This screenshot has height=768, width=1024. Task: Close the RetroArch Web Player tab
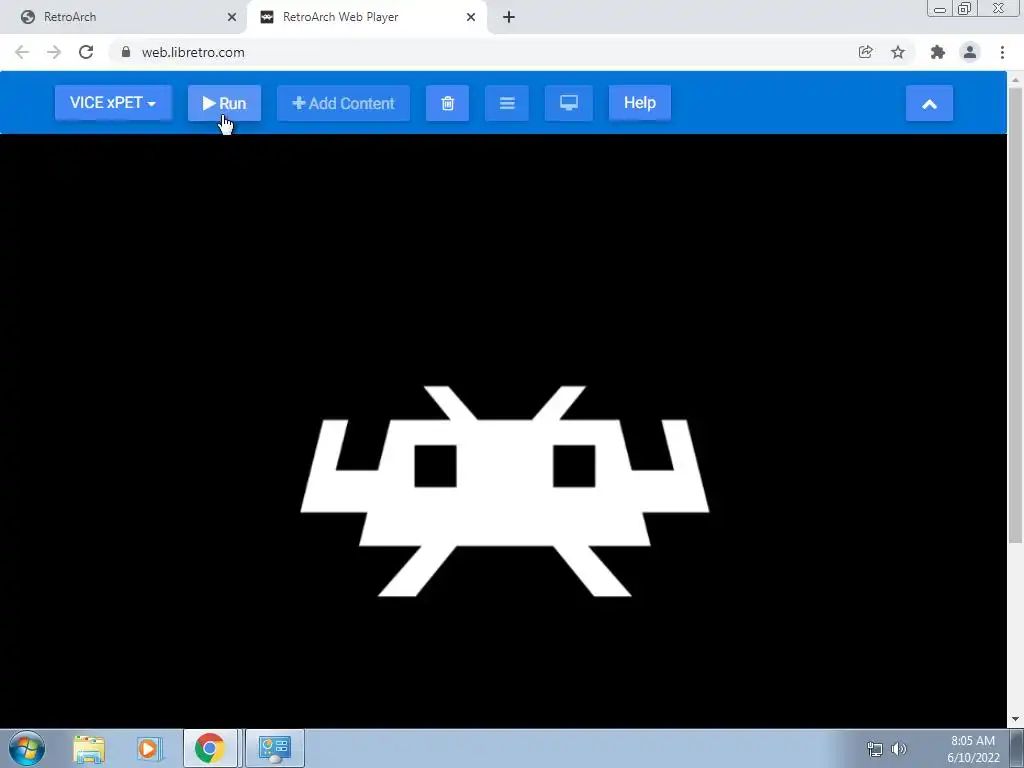(x=471, y=17)
